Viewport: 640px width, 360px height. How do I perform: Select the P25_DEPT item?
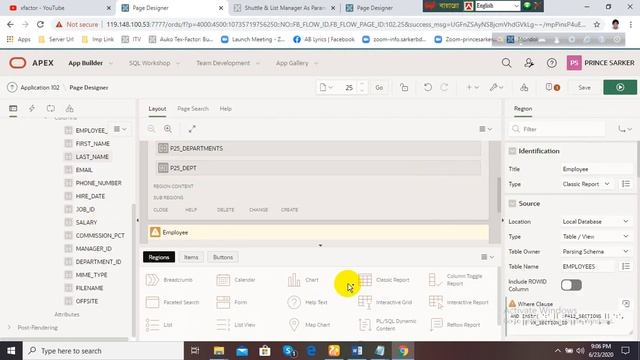pos(318,168)
